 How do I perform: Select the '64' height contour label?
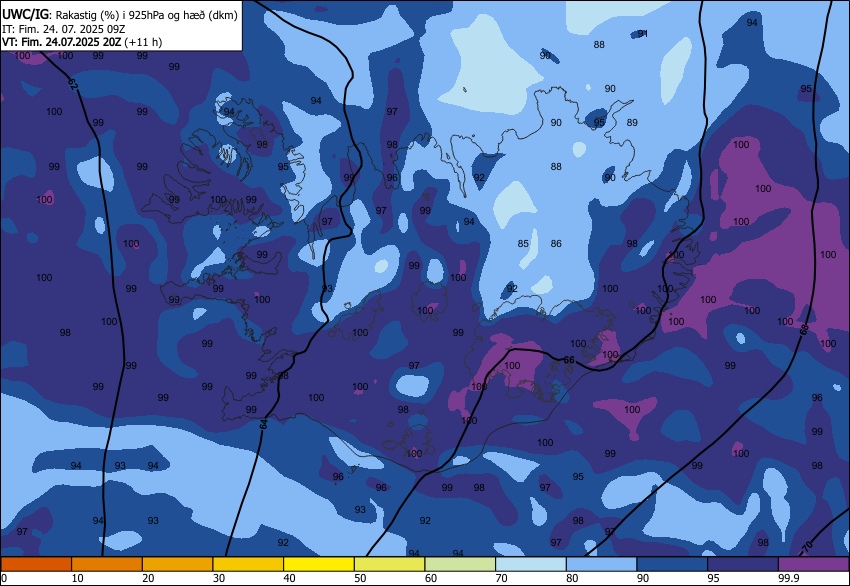pyautogui.click(x=263, y=424)
